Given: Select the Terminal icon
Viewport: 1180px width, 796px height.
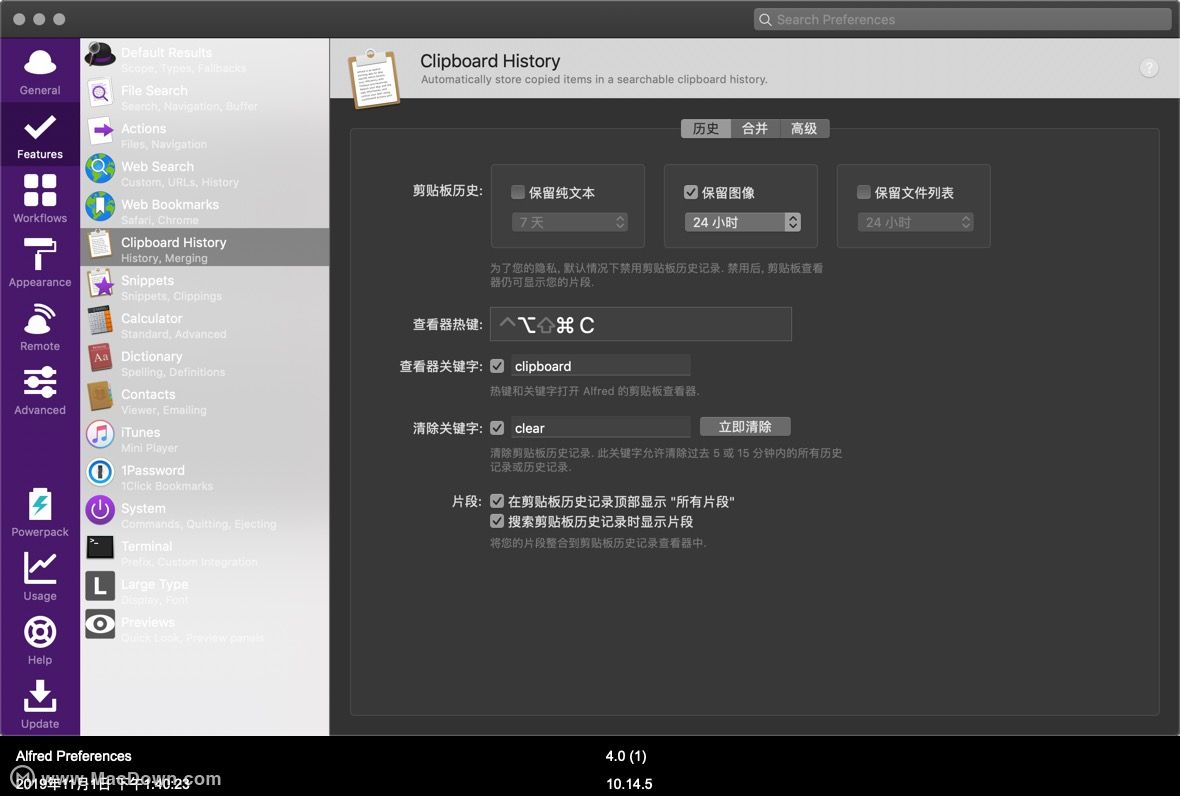Looking at the screenshot, I should (100, 548).
